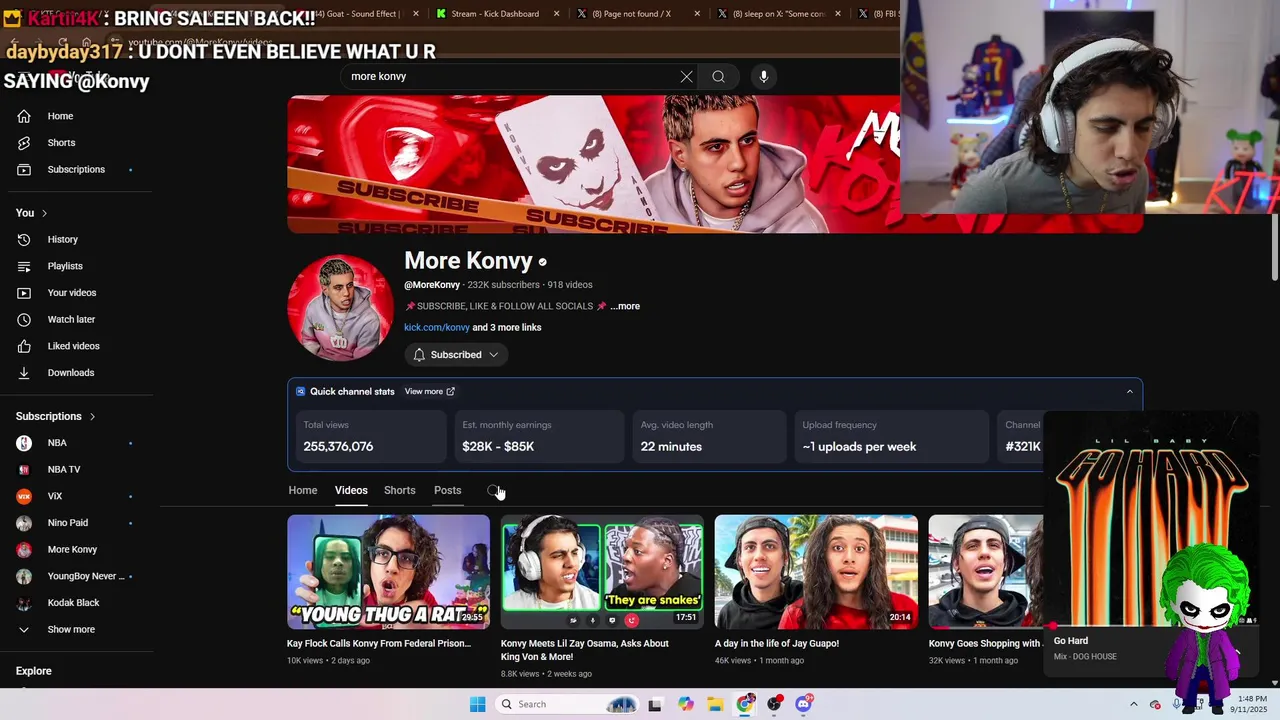This screenshot has height=720, width=1280.
Task: Select the Videos tab
Action: coord(351,490)
